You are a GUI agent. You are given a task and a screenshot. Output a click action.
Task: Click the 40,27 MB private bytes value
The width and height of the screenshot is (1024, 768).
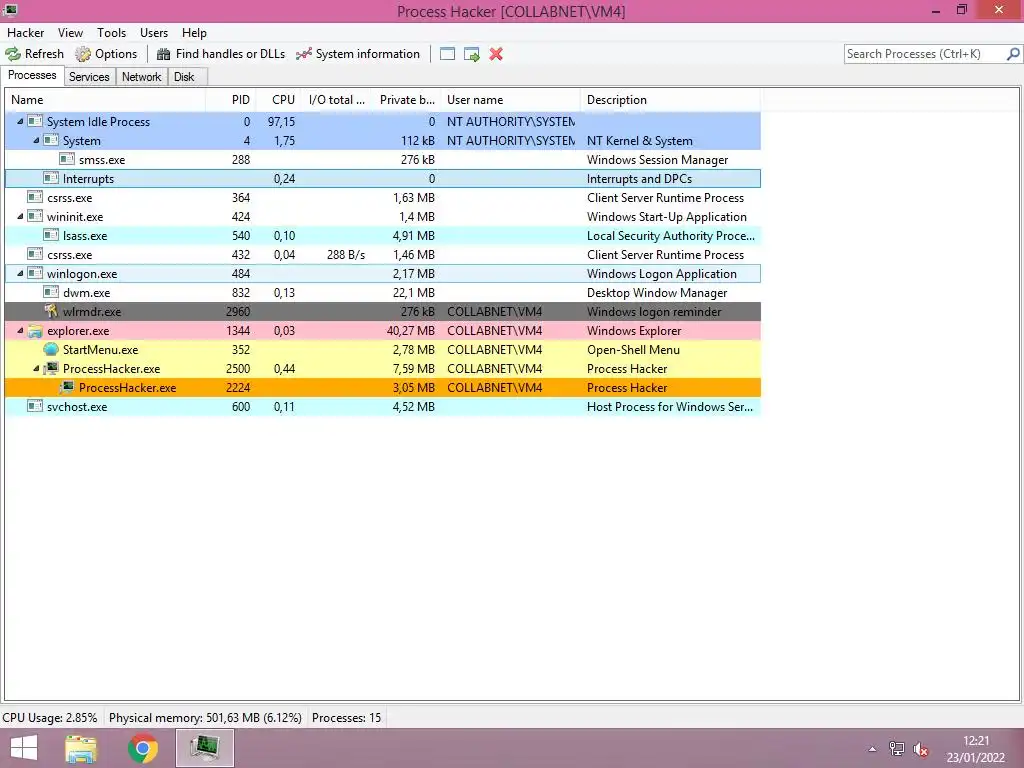coord(410,330)
